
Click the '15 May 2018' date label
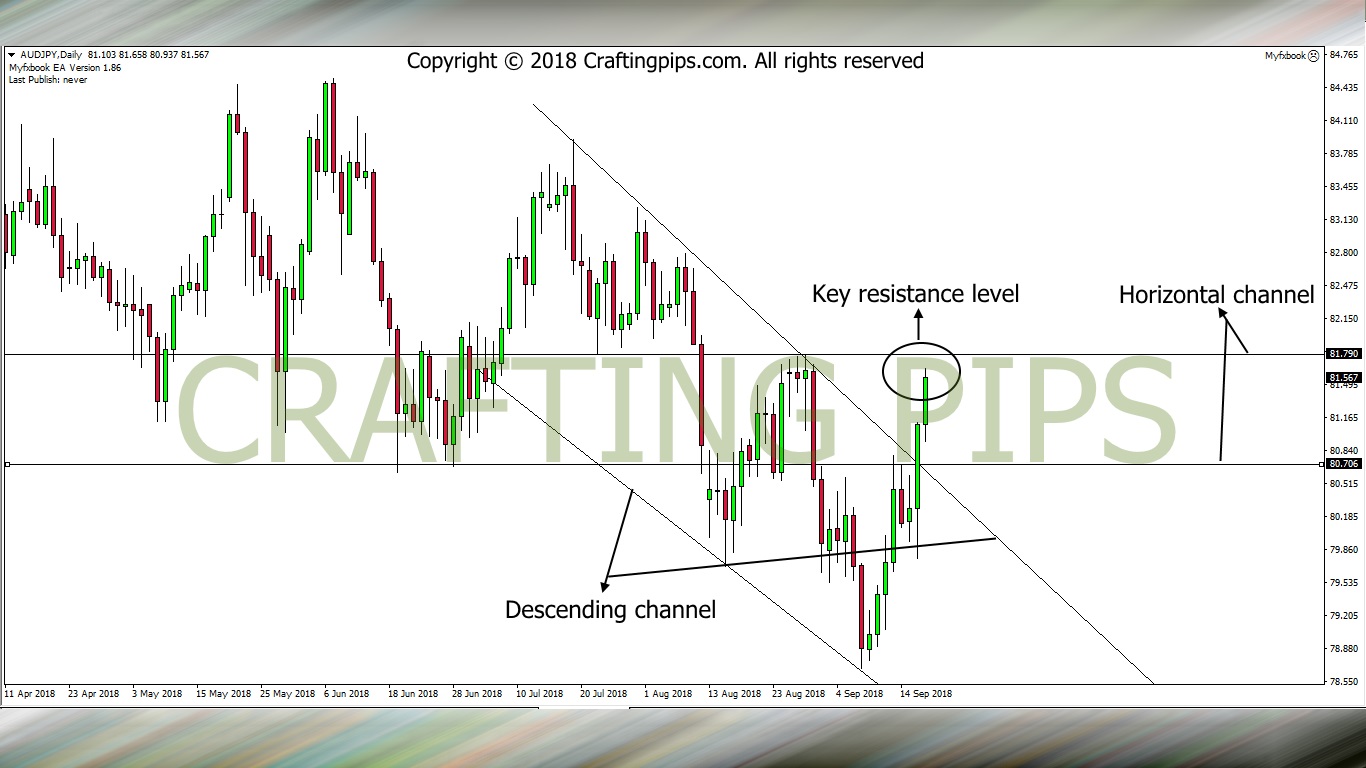222,693
